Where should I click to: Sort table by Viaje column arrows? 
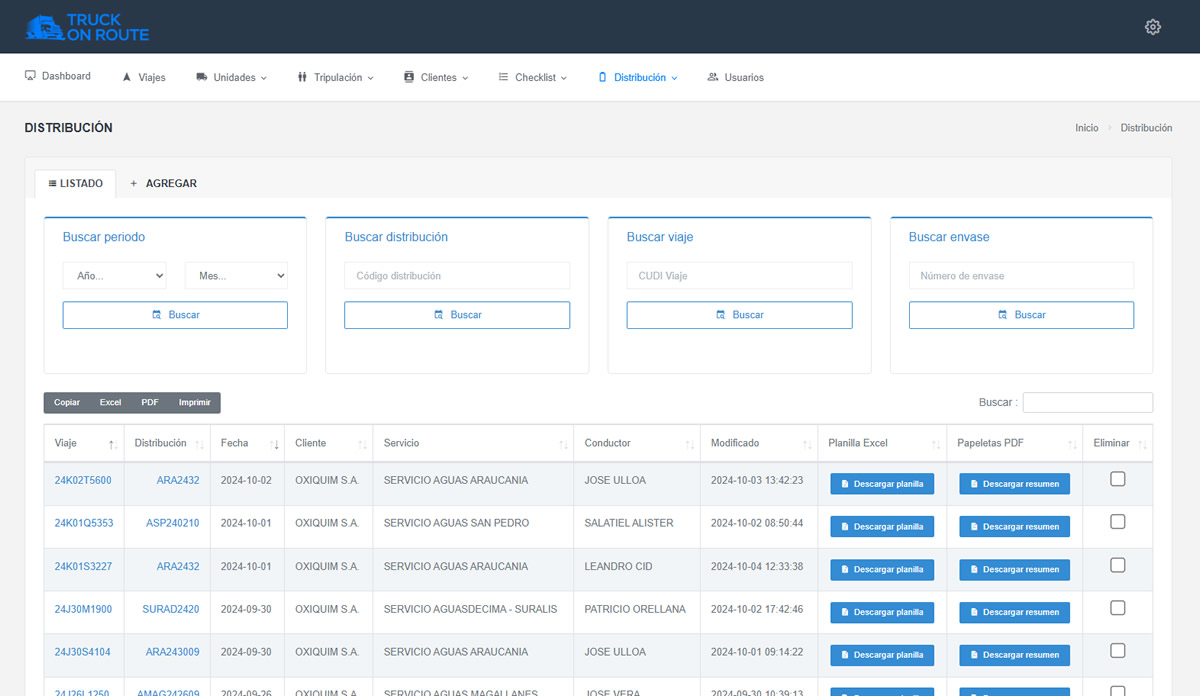pyautogui.click(x=113, y=444)
